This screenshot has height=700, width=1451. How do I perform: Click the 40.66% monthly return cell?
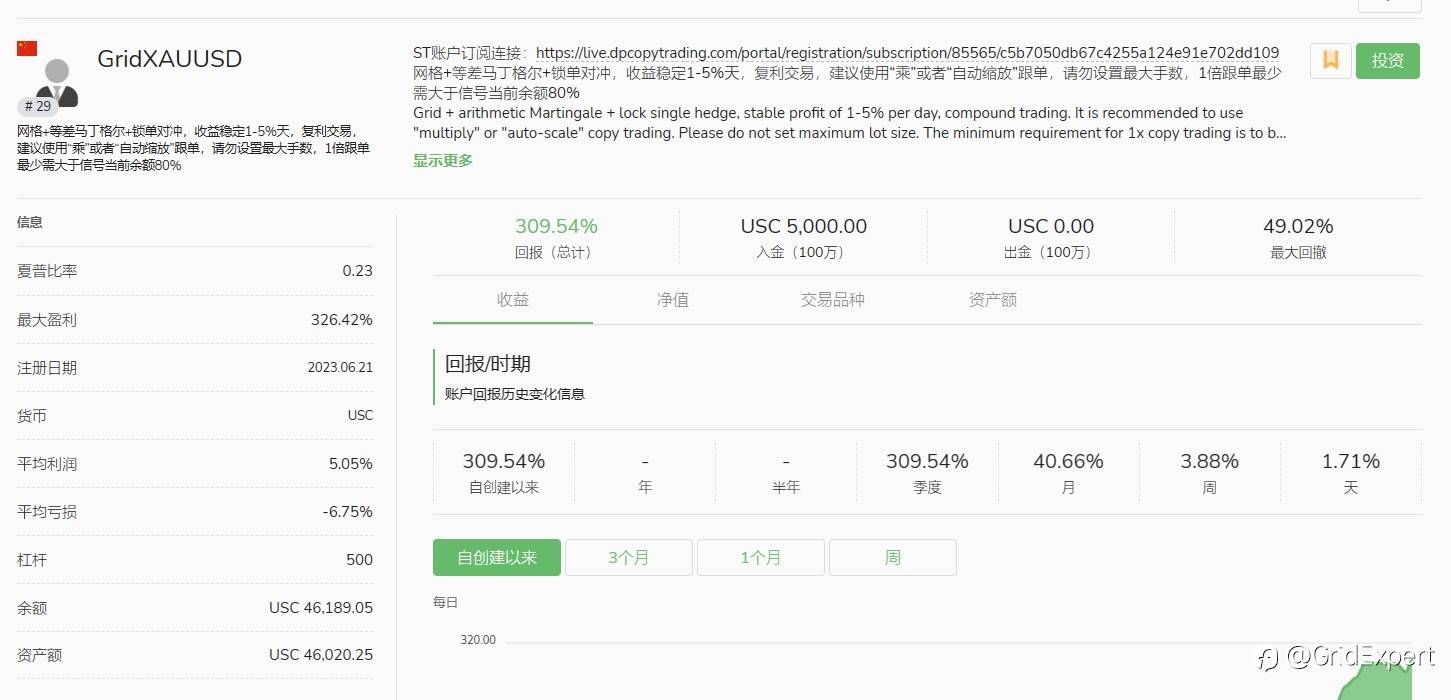click(x=1068, y=462)
